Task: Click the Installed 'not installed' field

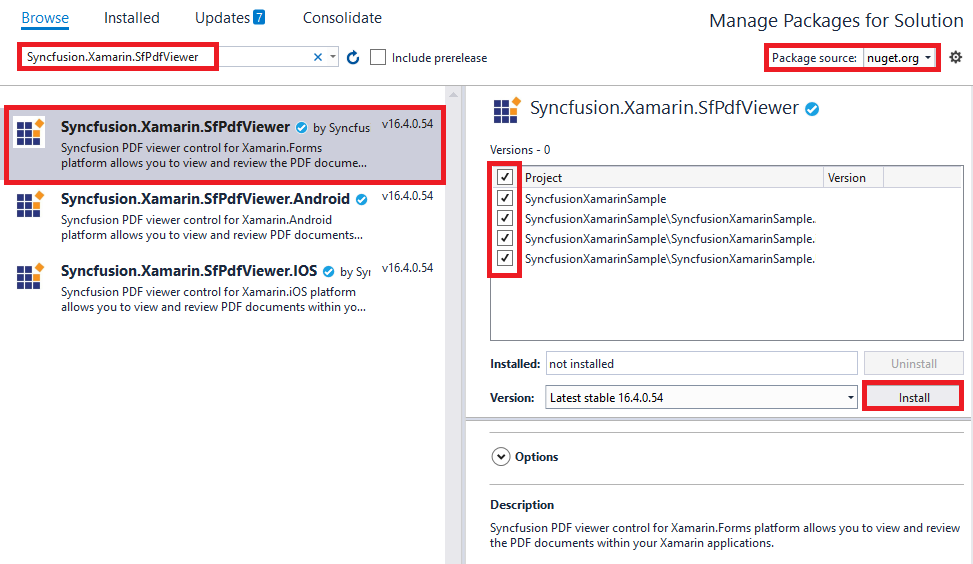Action: pyautogui.click(x=701, y=364)
